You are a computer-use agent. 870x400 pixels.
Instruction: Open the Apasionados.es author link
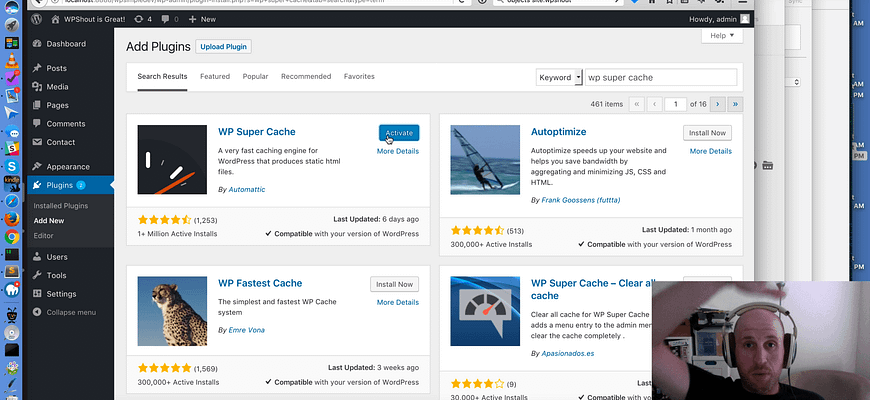pyautogui.click(x=568, y=353)
